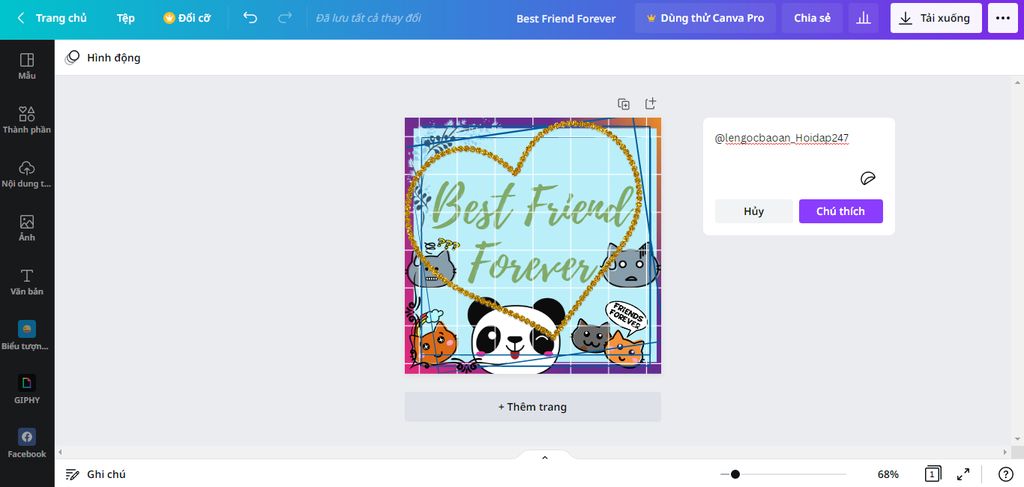The image size is (1024, 487).
Task: Open the insights bar chart icon
Action: 863,18
